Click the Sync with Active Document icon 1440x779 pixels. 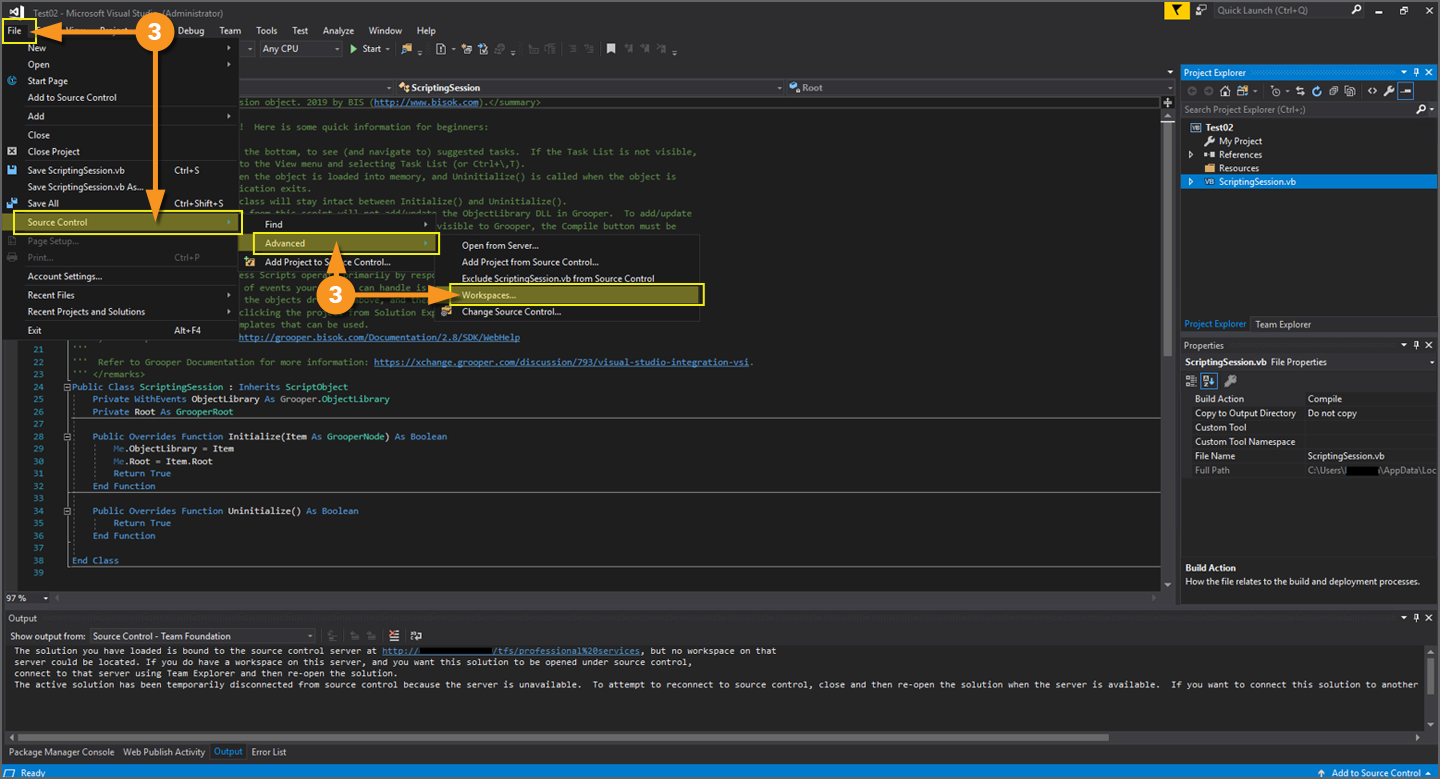[1301, 91]
